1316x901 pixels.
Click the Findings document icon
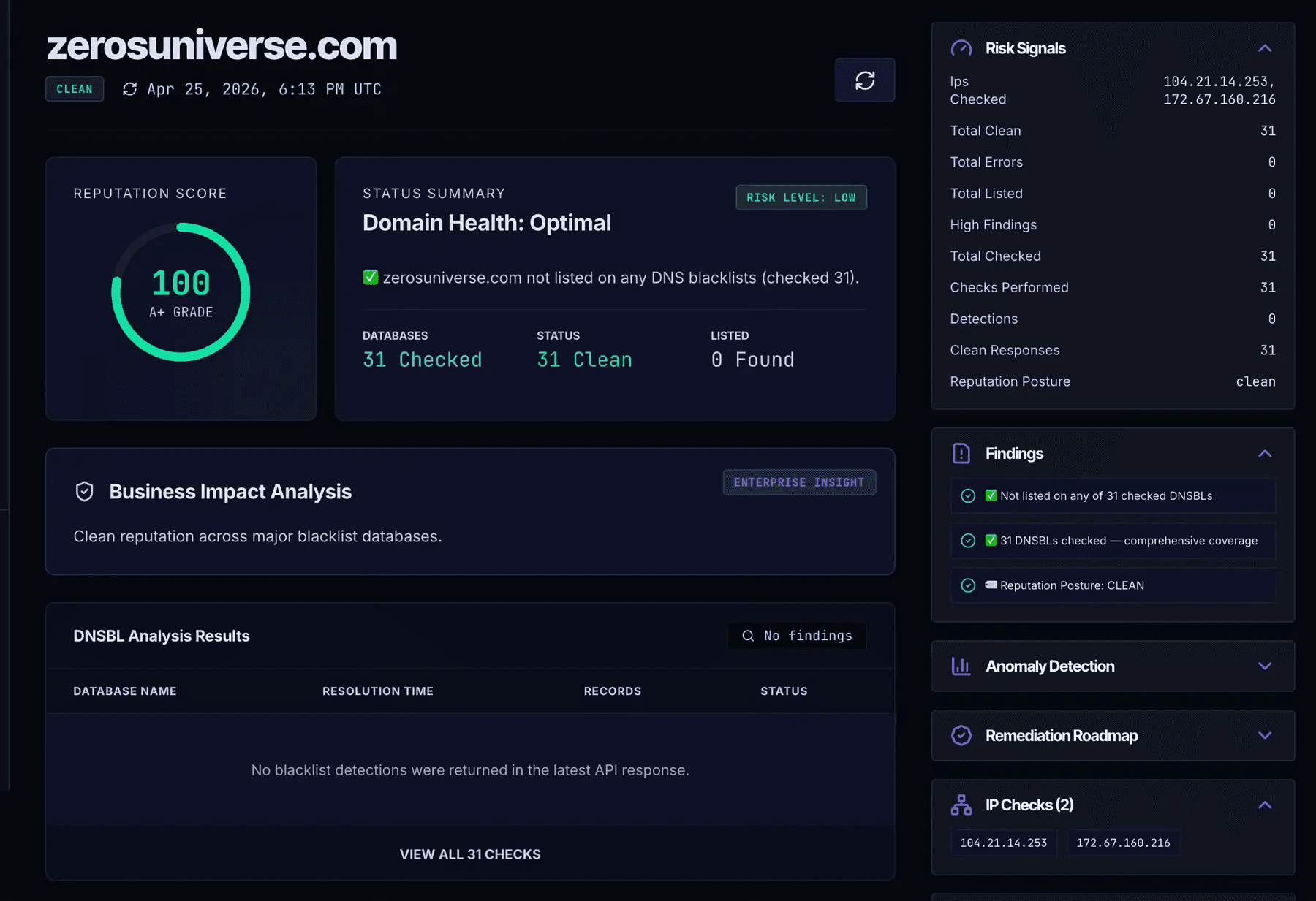tap(961, 454)
